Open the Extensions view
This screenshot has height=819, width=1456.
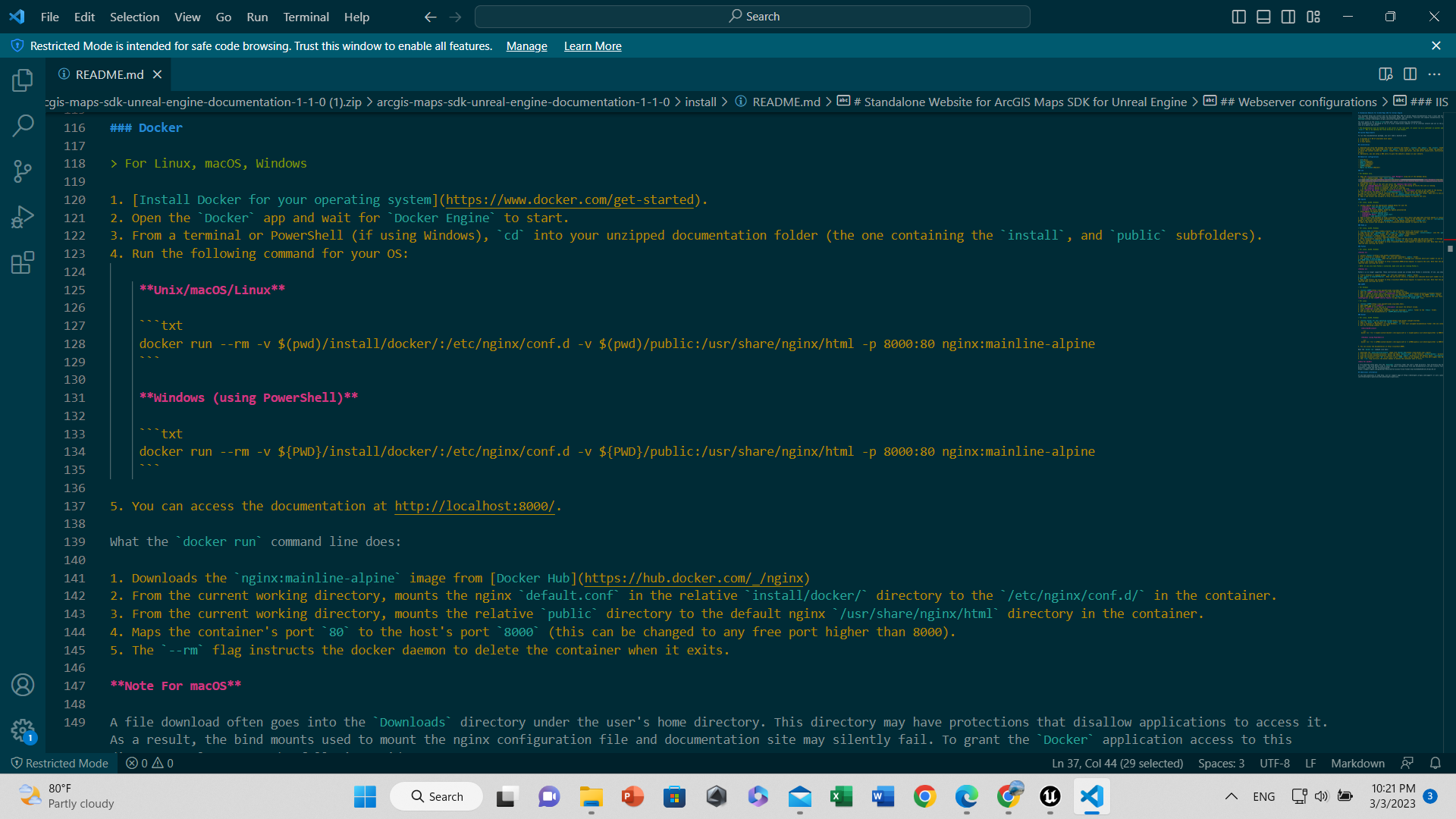point(23,262)
